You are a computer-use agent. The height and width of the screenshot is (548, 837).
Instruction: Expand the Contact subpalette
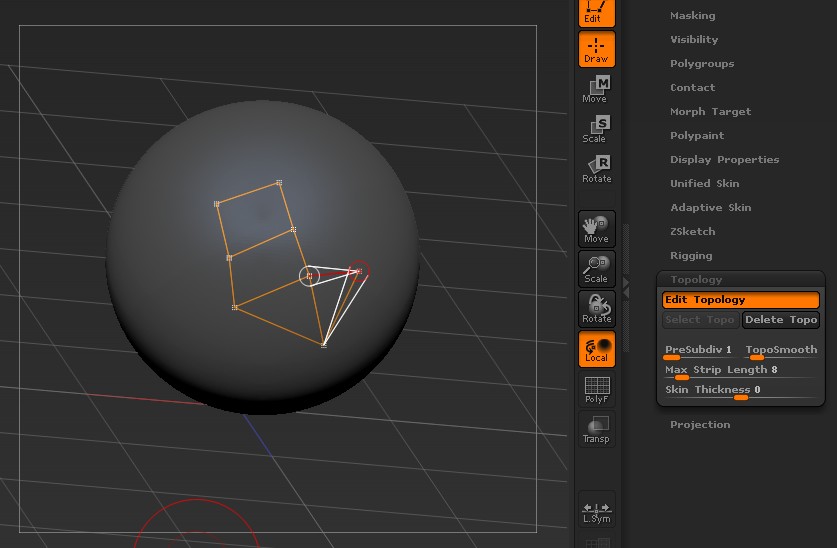coord(692,88)
